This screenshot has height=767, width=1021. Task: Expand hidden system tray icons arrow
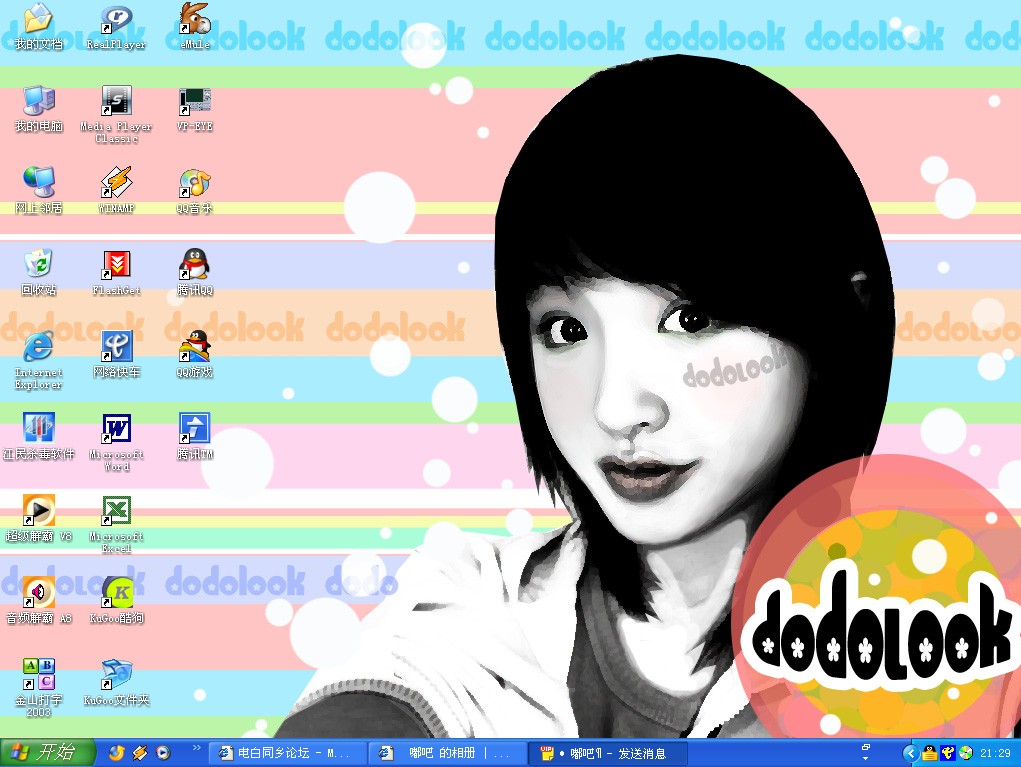(x=910, y=753)
